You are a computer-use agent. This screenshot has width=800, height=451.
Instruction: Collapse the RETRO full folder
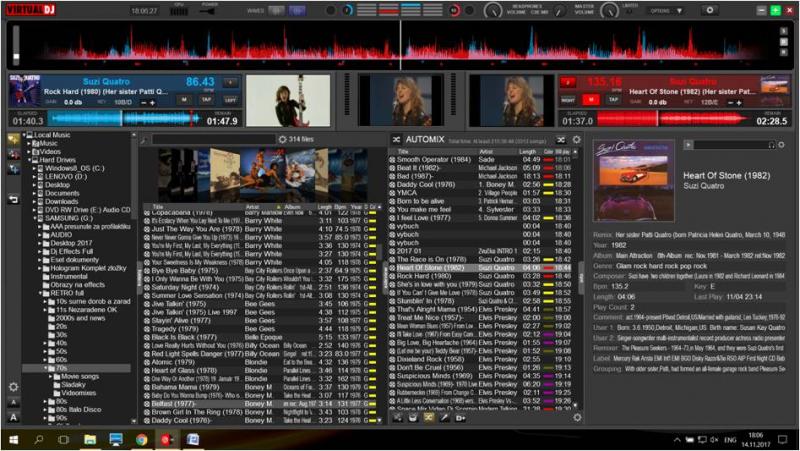click(40, 293)
